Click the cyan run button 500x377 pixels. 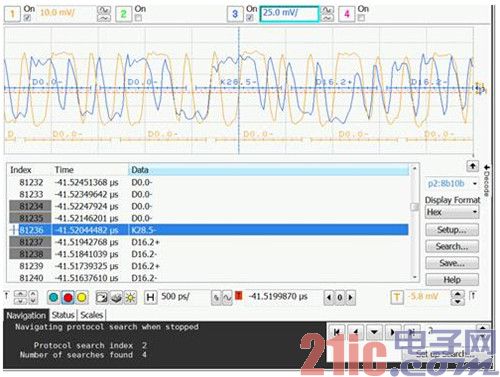coord(54,297)
